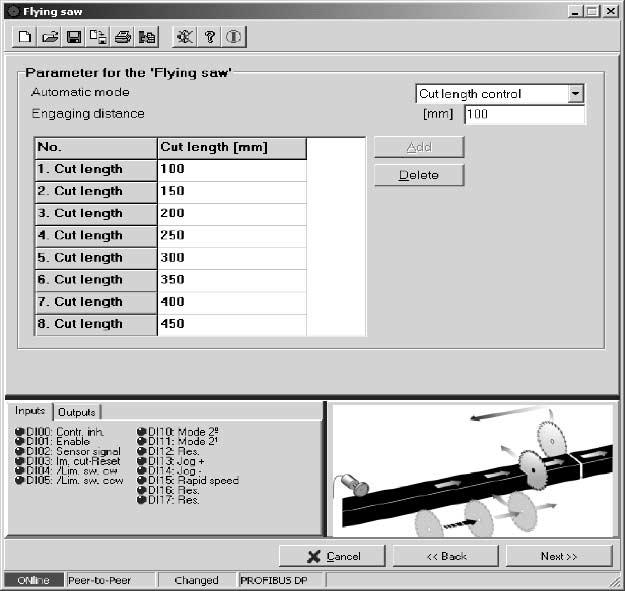
Task: Click the bug/debug toolbar icon
Action: [x=185, y=37]
